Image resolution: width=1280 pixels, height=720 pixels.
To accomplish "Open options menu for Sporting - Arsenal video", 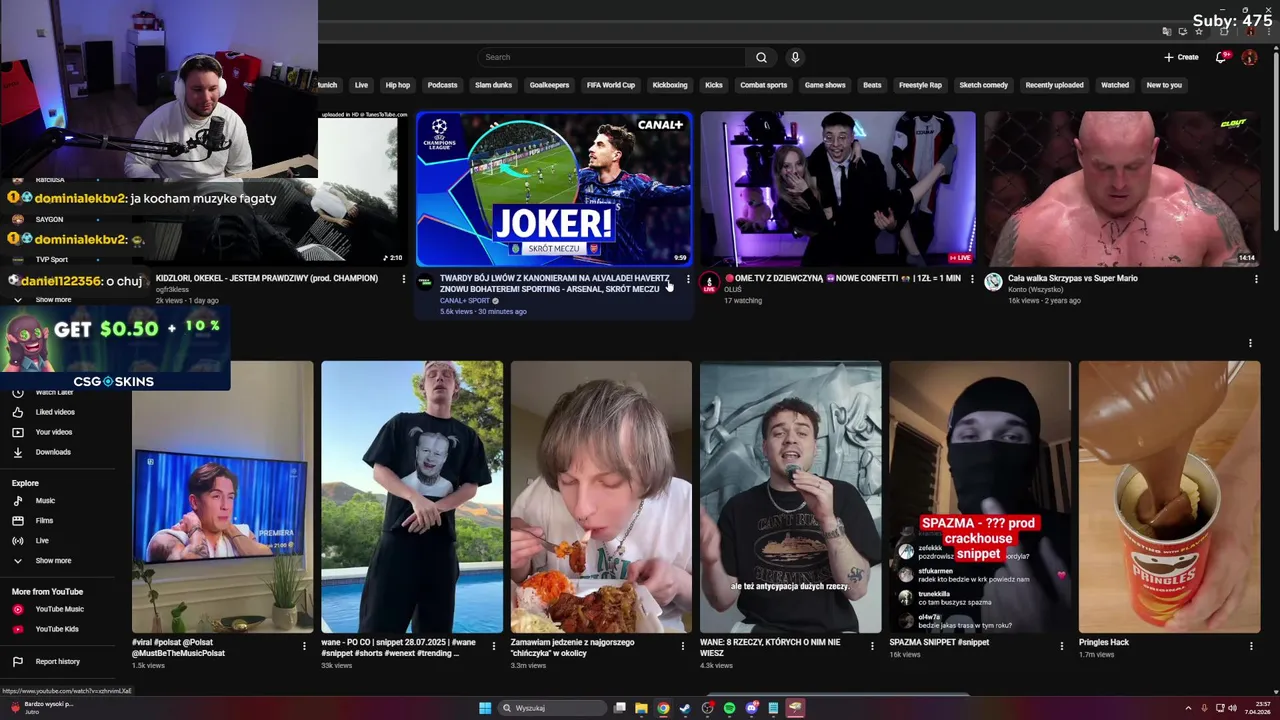I will tap(688, 279).
